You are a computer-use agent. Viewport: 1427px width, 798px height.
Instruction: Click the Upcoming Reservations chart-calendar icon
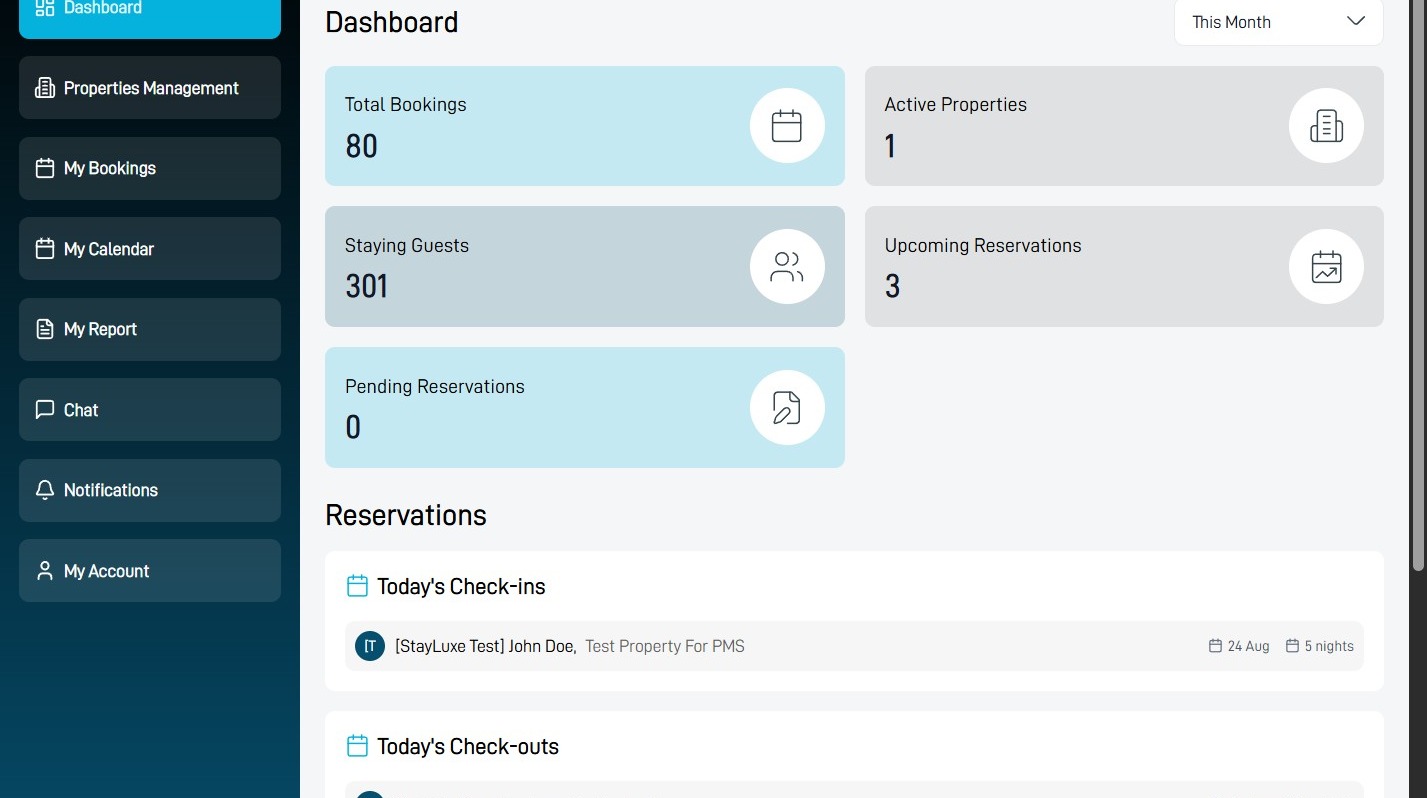click(x=1326, y=267)
